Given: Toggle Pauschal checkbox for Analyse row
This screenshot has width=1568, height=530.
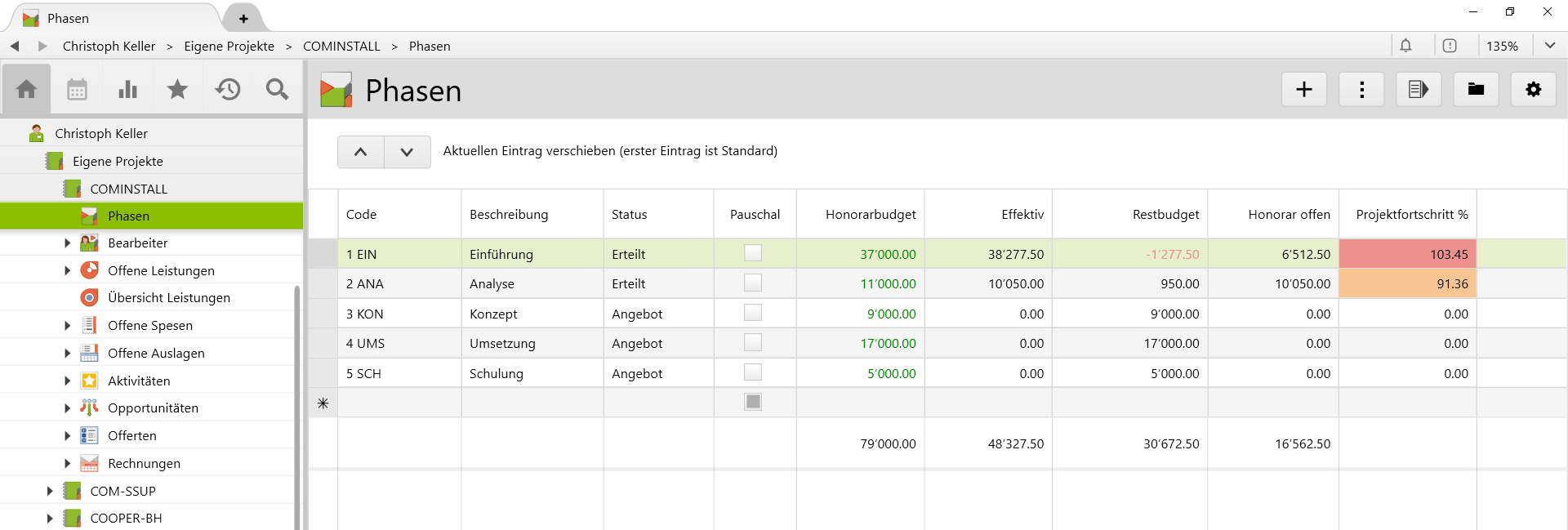Looking at the screenshot, I should coord(752,283).
